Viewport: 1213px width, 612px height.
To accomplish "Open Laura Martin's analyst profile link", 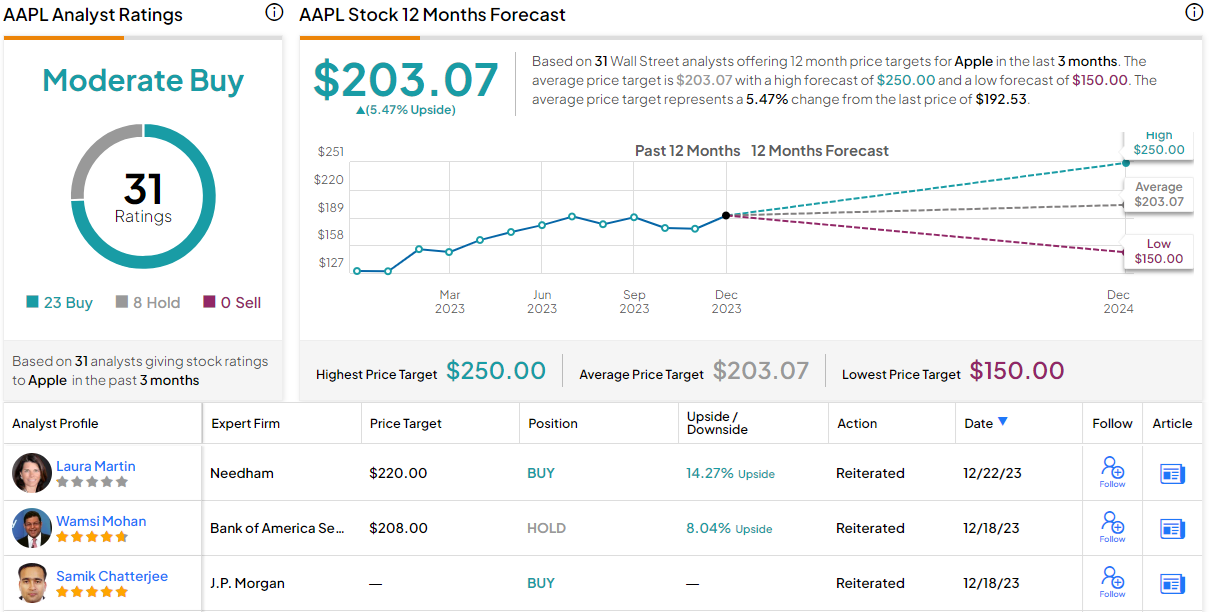I will click(x=95, y=466).
